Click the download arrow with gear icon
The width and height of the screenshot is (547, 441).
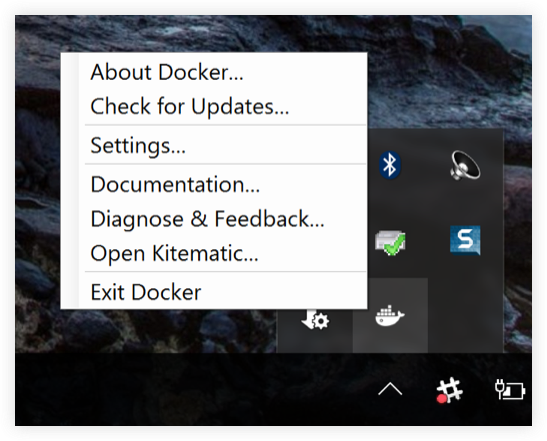tap(315, 319)
